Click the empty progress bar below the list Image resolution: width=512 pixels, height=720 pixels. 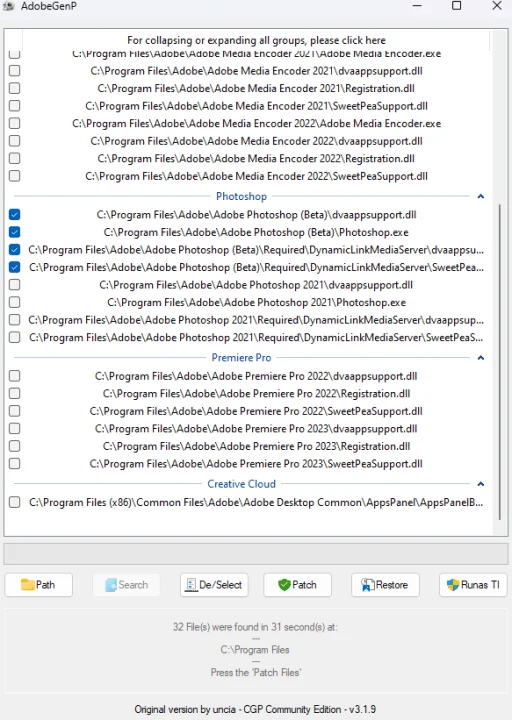[x=256, y=554]
